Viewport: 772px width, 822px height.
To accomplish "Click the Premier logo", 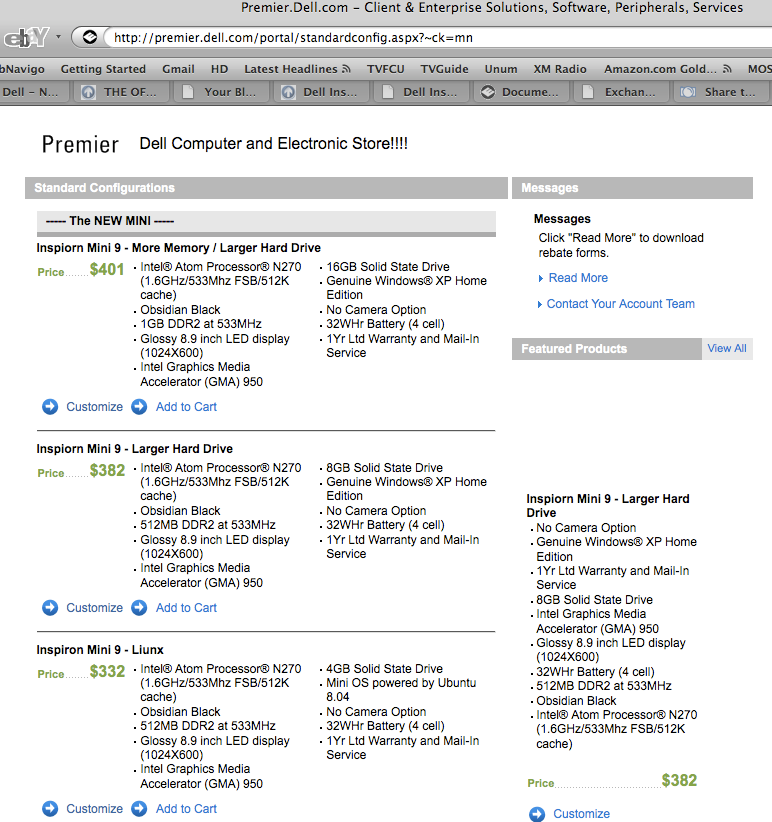I will pyautogui.click(x=80, y=144).
